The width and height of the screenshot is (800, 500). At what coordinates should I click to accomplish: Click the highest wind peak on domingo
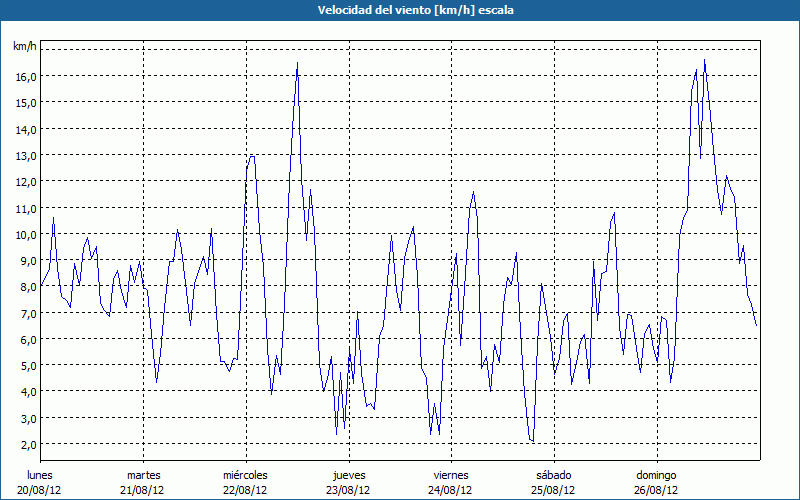click(704, 60)
